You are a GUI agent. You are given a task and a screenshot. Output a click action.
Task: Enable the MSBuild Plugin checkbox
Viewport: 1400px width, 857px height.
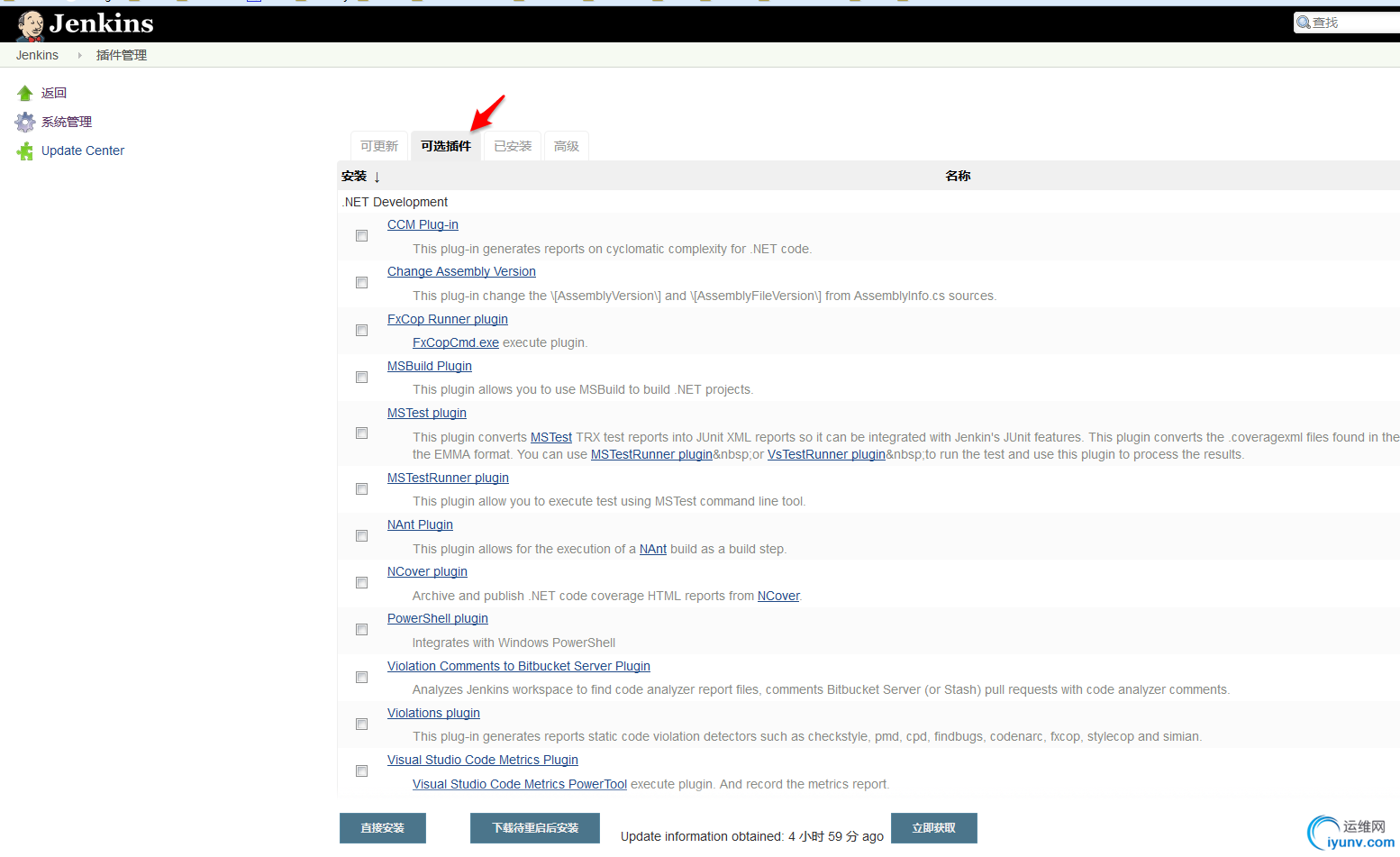[x=361, y=378]
